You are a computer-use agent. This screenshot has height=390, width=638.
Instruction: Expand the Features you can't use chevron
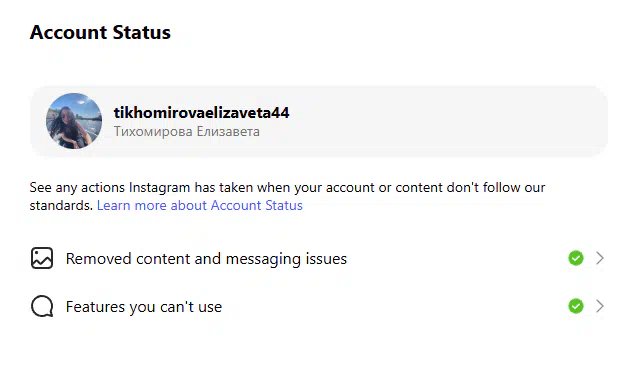click(600, 306)
